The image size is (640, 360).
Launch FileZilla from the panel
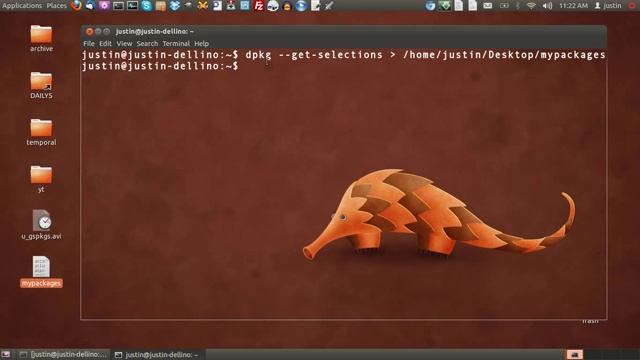pyautogui.click(x=259, y=6)
